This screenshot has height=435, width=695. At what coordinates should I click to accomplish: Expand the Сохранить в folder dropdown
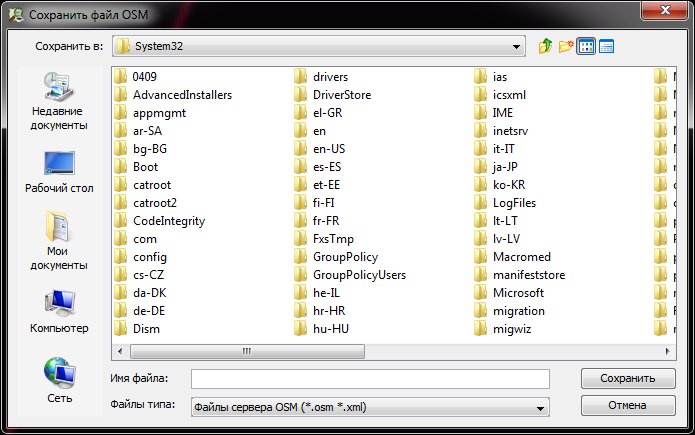click(517, 46)
